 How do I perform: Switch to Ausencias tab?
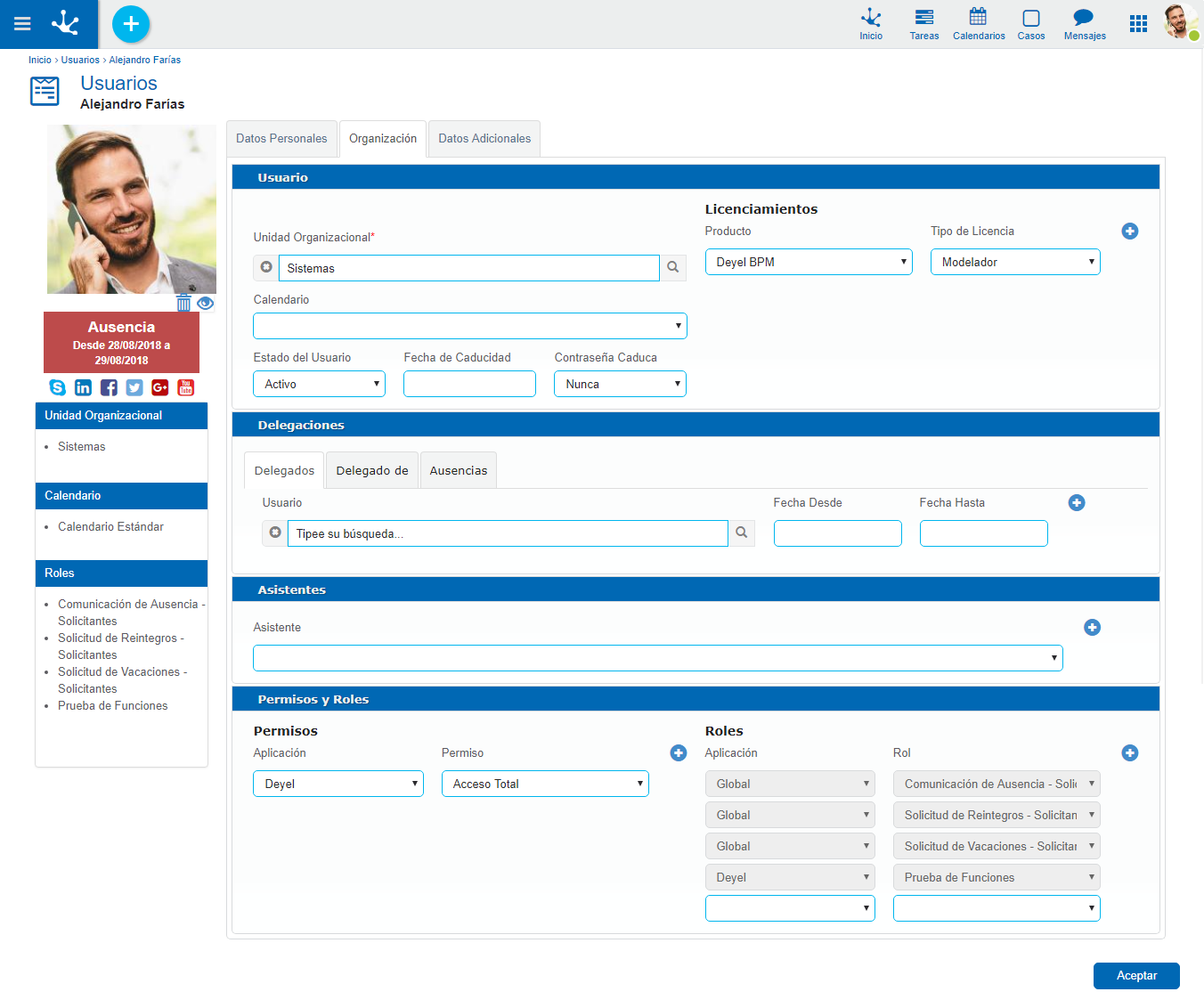pos(459,470)
